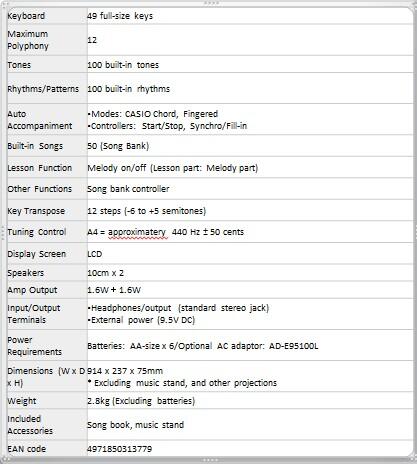417x464 pixels.
Task: Click the AC adaptor 'AD-E95100L' text
Action: 293,346
